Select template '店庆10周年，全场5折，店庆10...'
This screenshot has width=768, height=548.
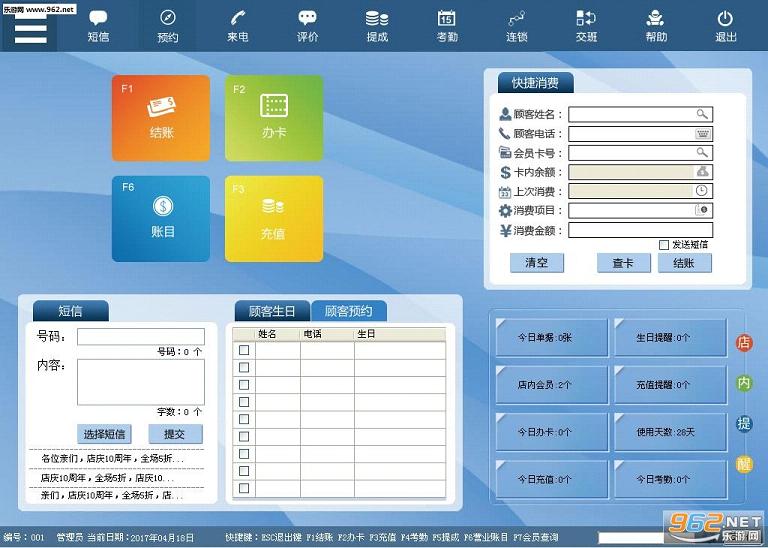[x=108, y=477]
